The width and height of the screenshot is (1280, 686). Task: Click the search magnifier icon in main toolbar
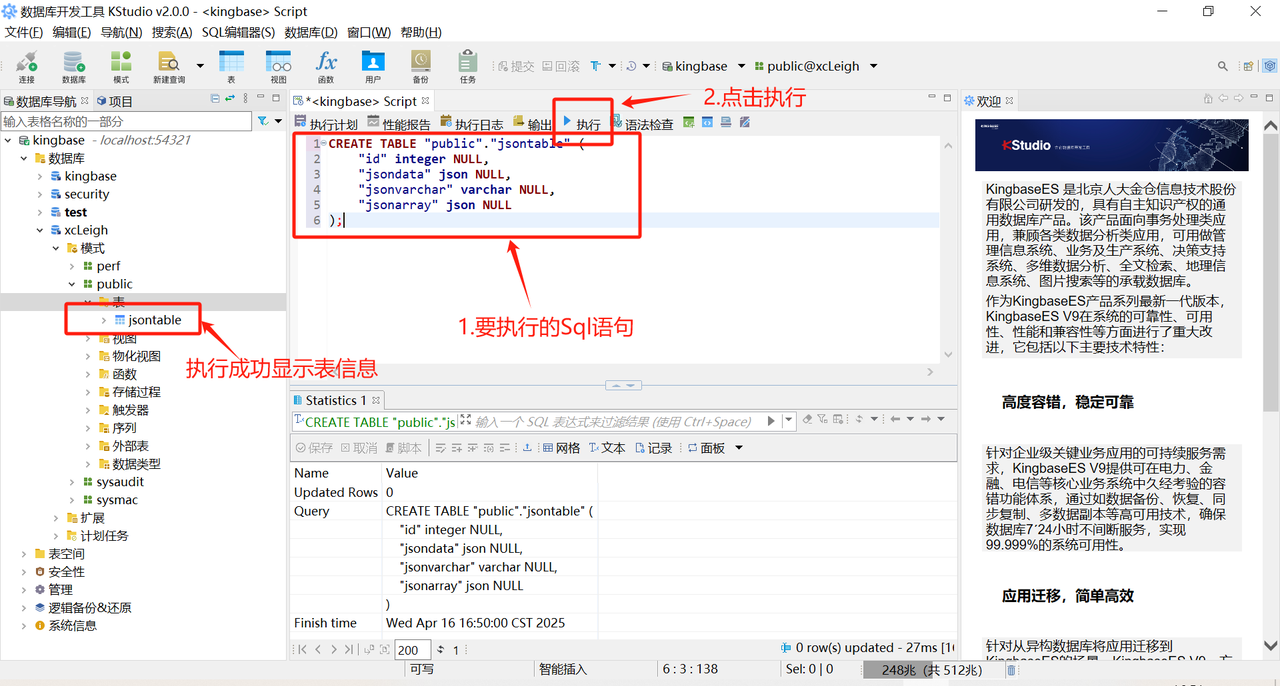point(1223,66)
